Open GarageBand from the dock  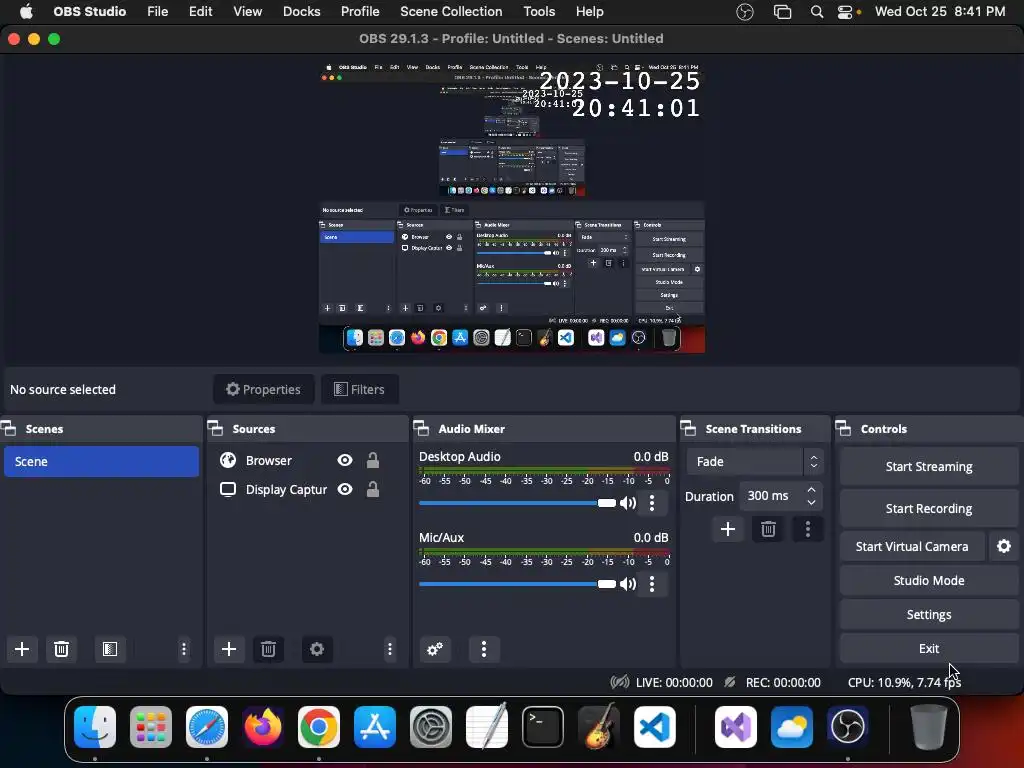click(x=599, y=727)
